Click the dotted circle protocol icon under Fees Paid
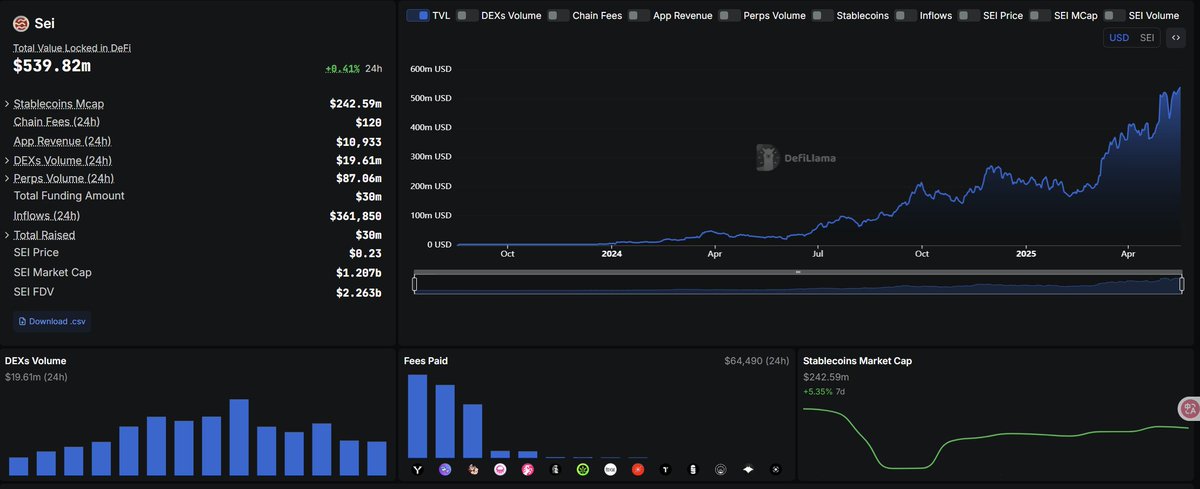The height and width of the screenshot is (489, 1200). click(776, 469)
